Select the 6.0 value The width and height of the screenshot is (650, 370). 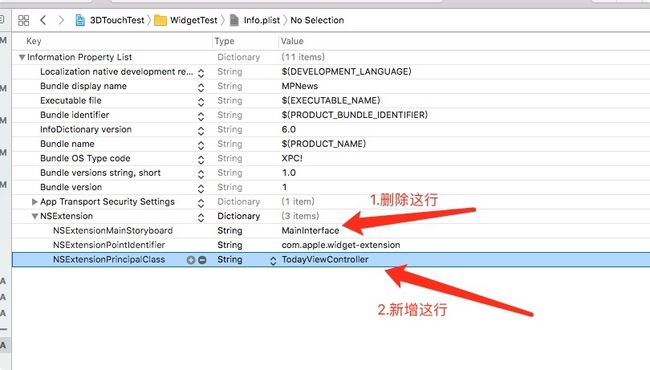(289, 129)
